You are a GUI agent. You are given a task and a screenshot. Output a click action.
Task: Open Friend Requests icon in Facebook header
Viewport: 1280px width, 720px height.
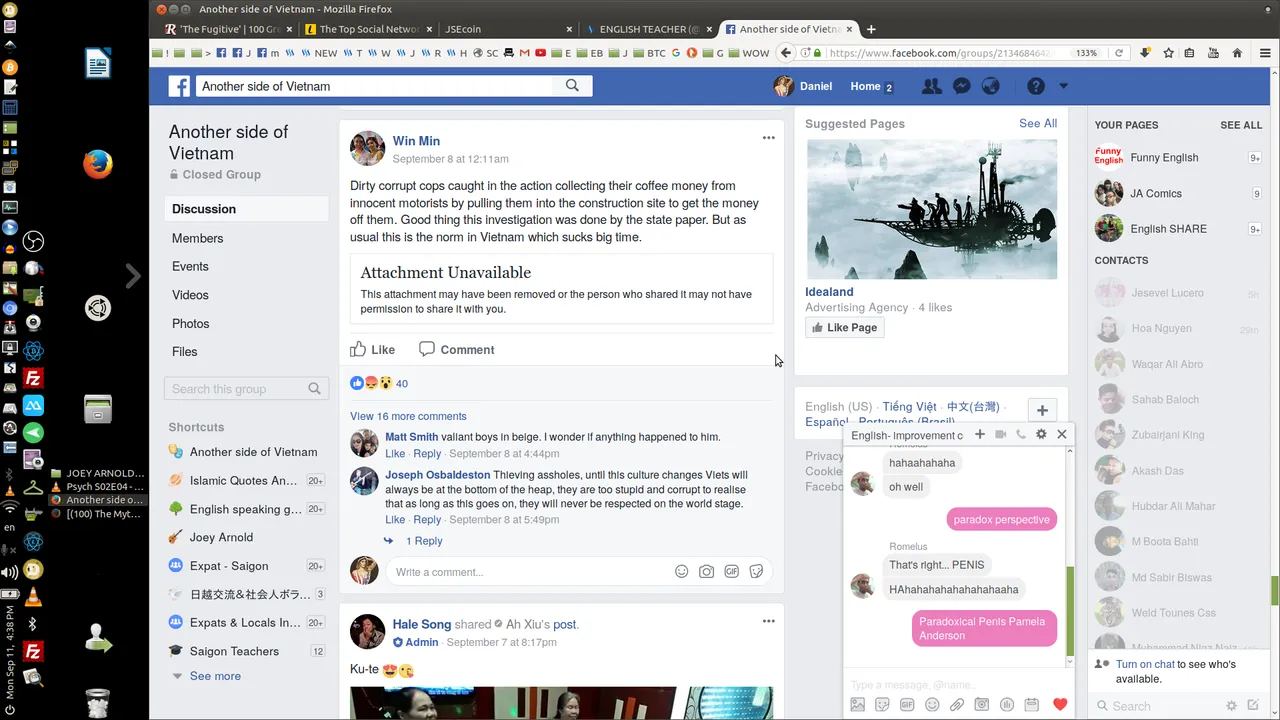(931, 86)
